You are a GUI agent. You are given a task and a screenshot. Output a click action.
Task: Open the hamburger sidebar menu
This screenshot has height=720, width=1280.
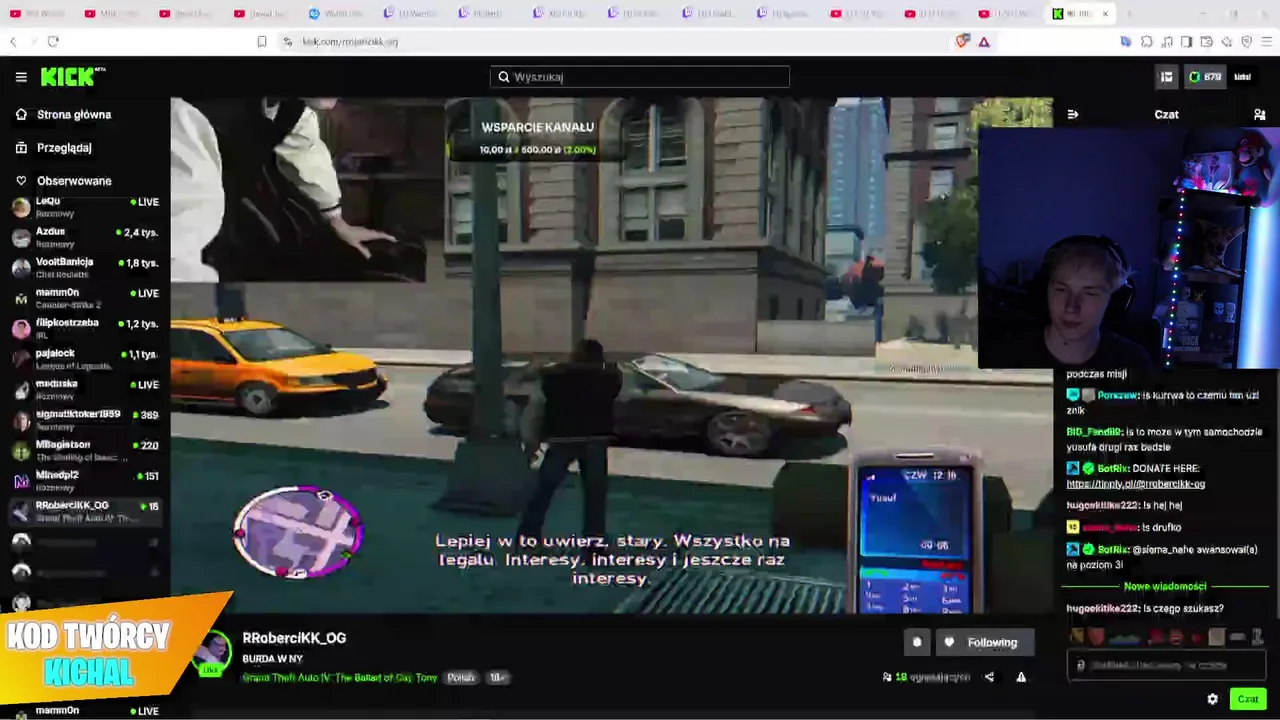point(21,77)
